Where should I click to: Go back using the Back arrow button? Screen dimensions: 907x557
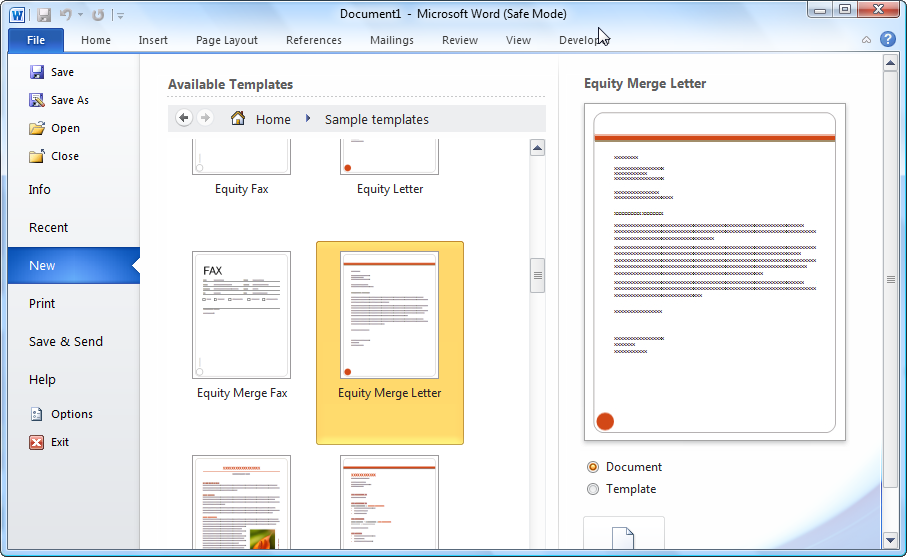(x=184, y=118)
